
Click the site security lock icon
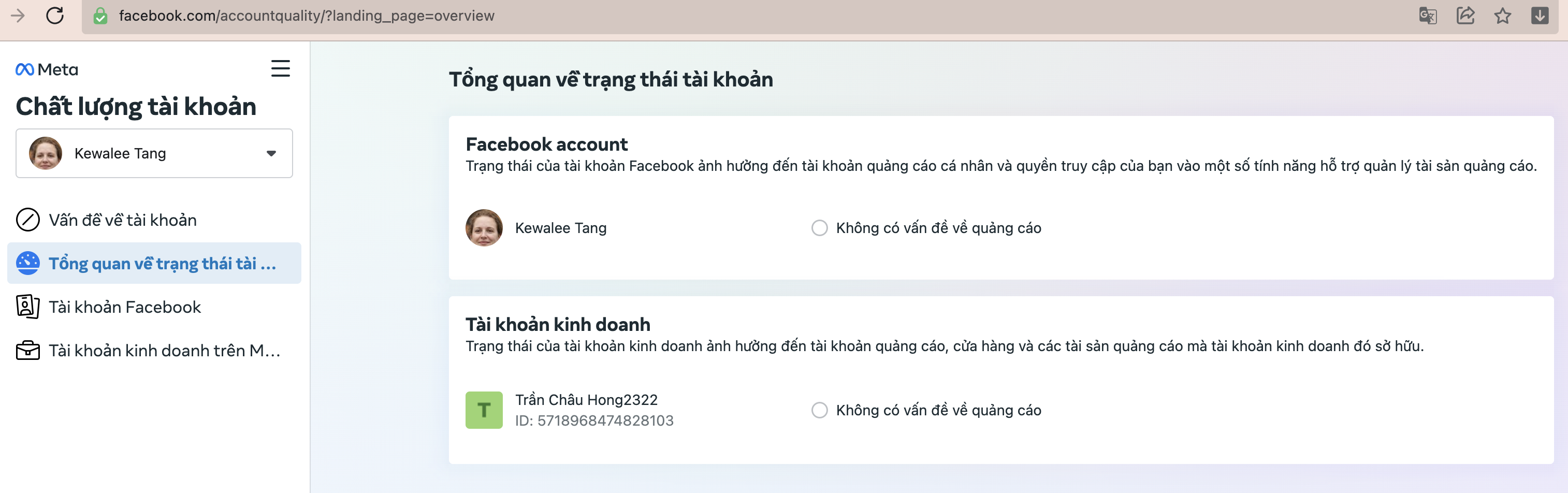click(x=100, y=16)
